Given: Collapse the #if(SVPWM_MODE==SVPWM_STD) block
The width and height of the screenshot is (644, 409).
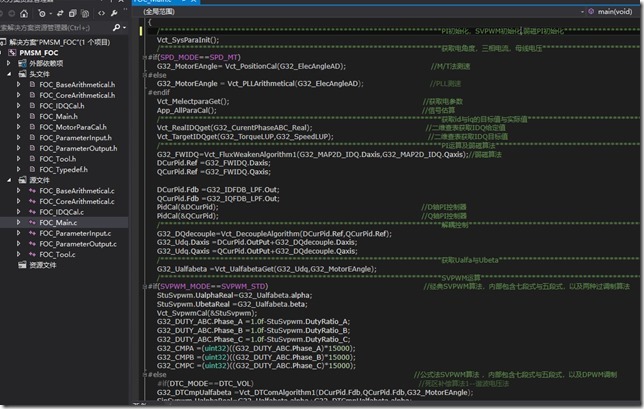Looking at the screenshot, I should pyautogui.click(x=145, y=287).
